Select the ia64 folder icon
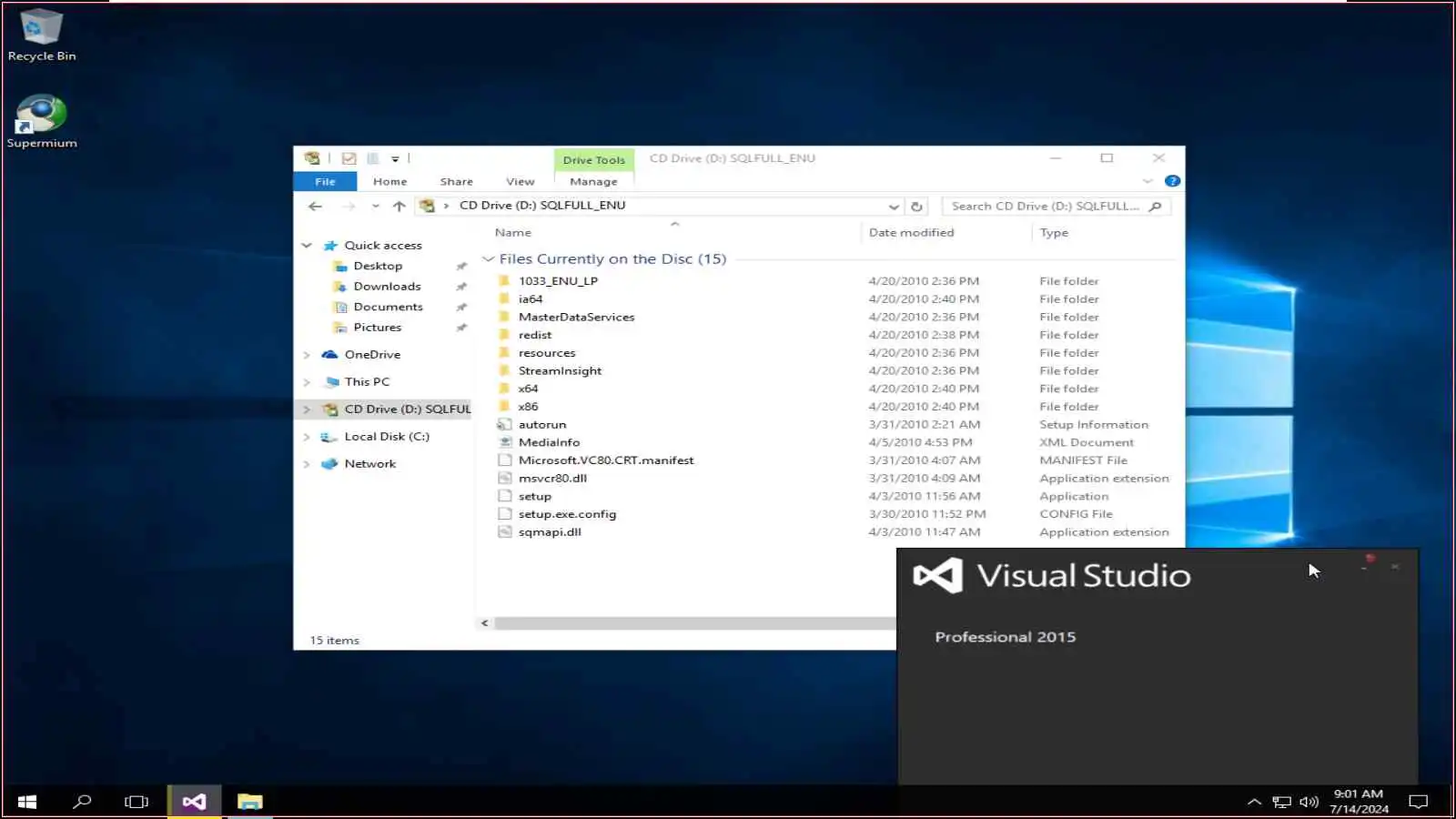 (504, 299)
